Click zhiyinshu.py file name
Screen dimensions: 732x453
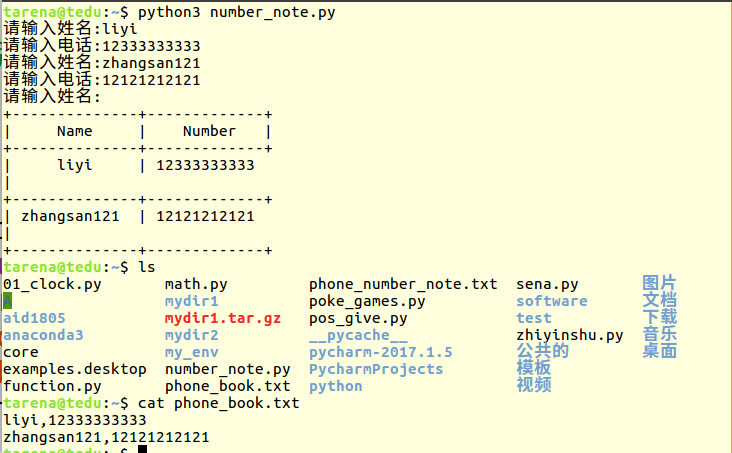coord(570,335)
